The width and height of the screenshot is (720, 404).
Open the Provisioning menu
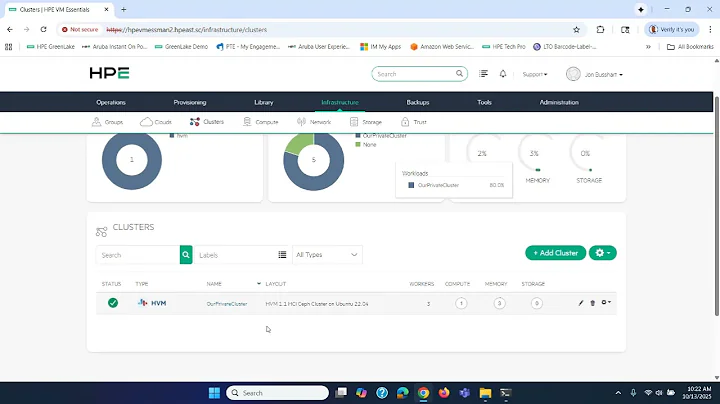[190, 102]
